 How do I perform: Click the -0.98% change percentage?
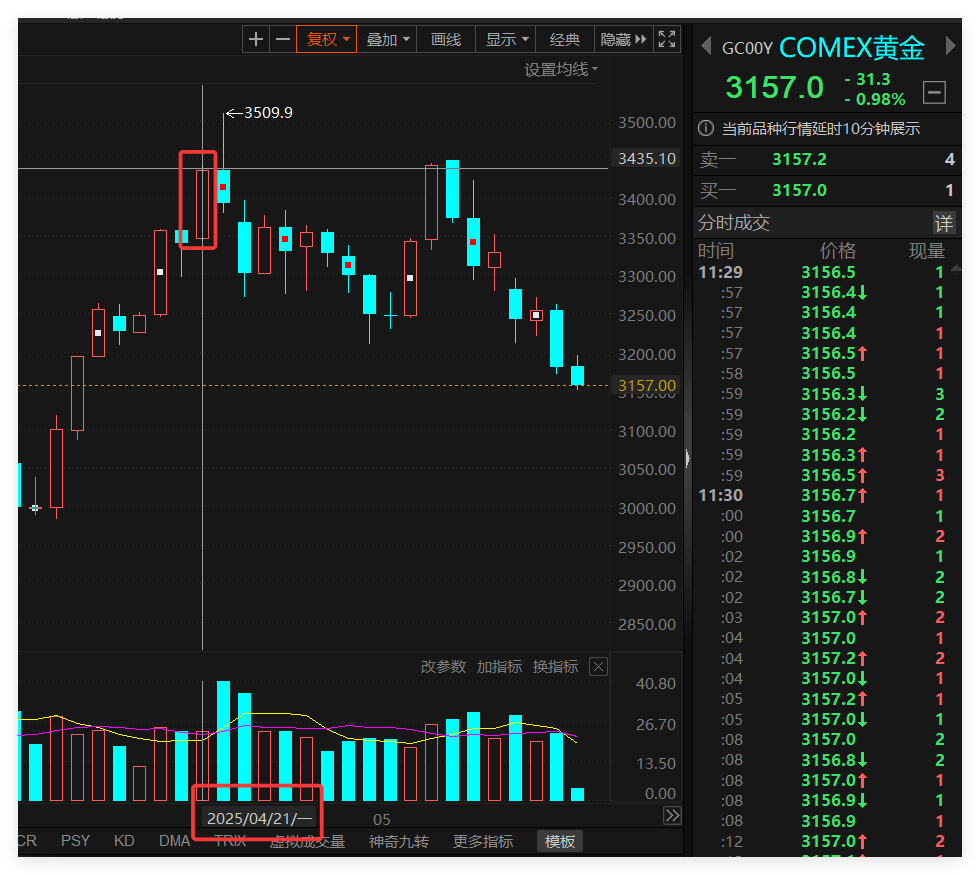click(874, 99)
